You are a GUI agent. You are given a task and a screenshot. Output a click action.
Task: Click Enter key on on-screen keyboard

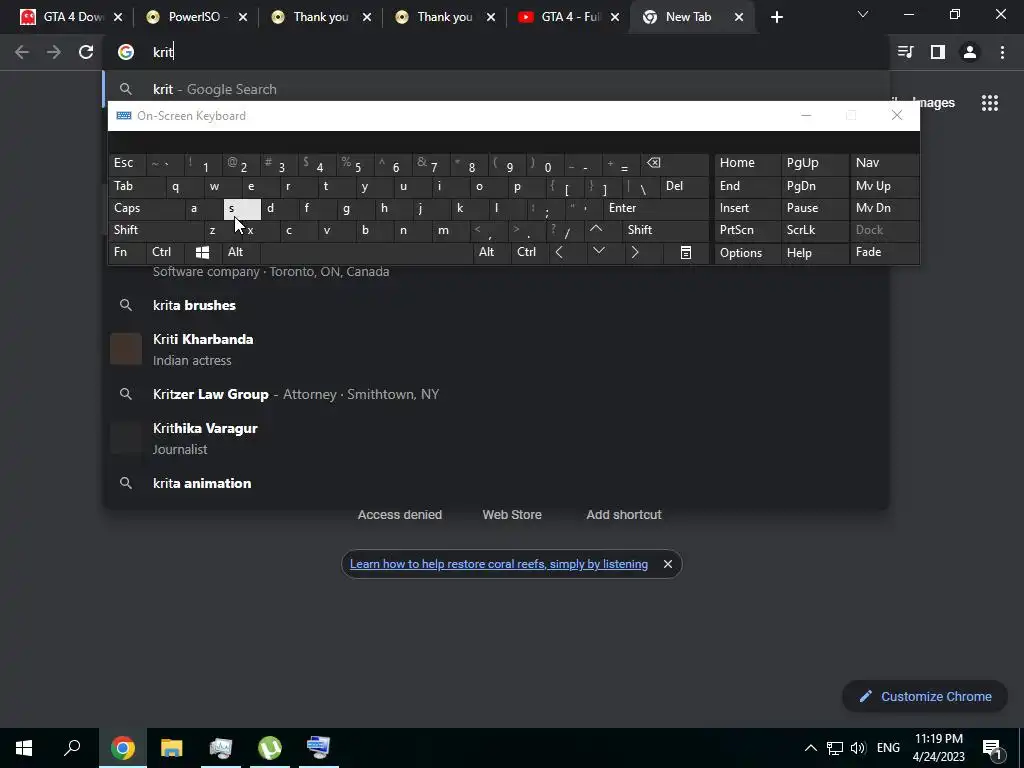tap(656, 208)
